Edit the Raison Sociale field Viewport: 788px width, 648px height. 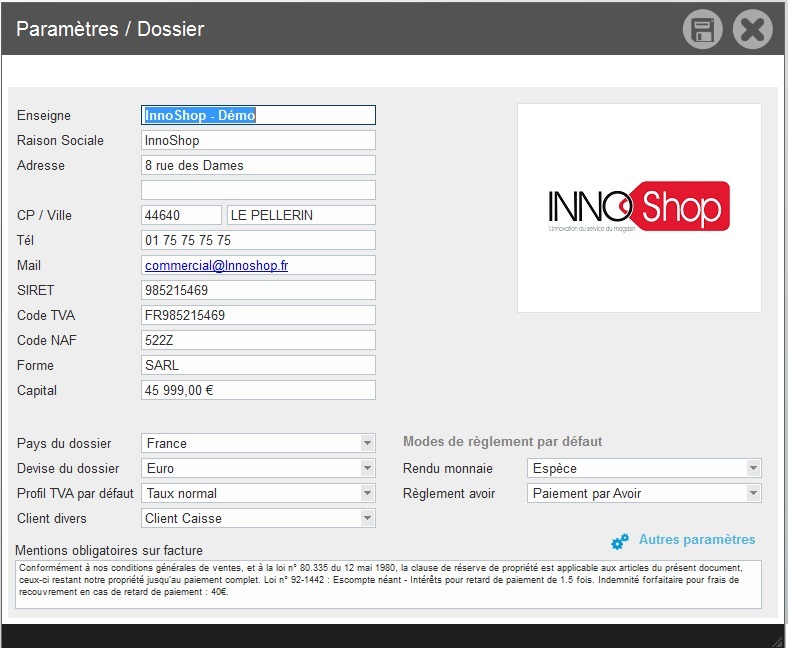258,140
